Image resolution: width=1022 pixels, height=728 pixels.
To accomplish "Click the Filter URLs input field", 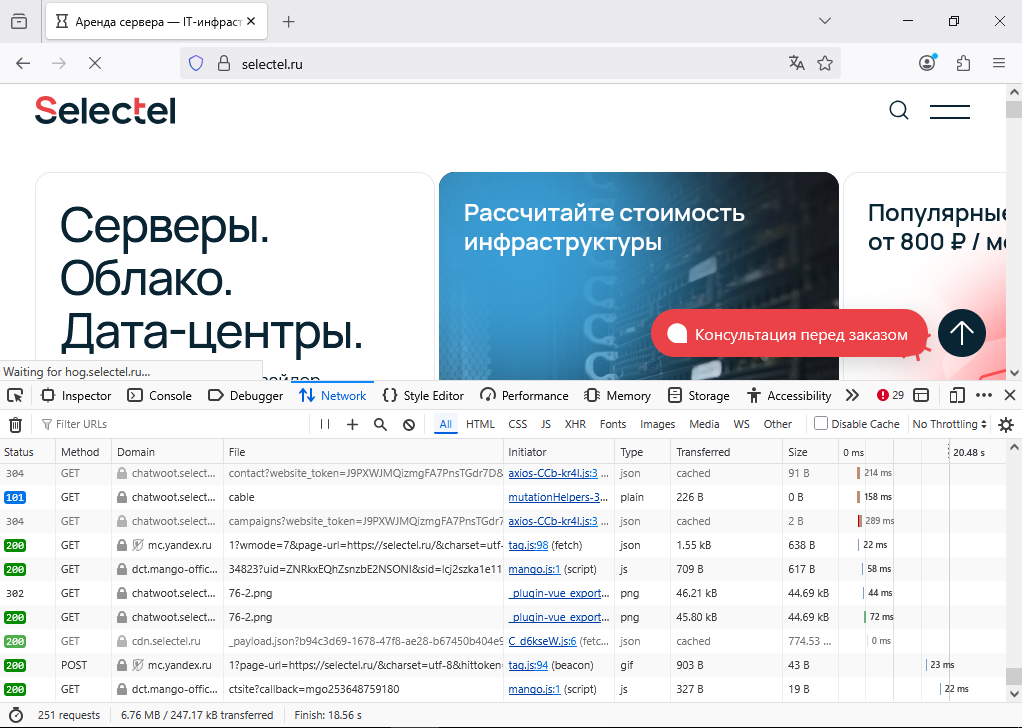I will (x=170, y=424).
